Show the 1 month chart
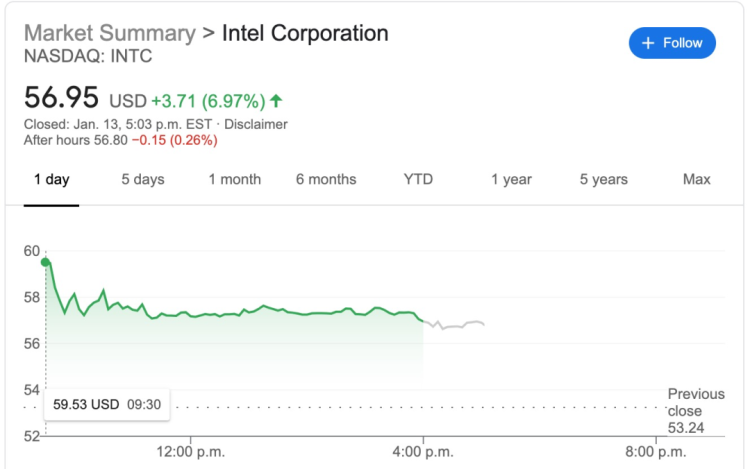Screen dimensions: 750x469 click(x=235, y=180)
